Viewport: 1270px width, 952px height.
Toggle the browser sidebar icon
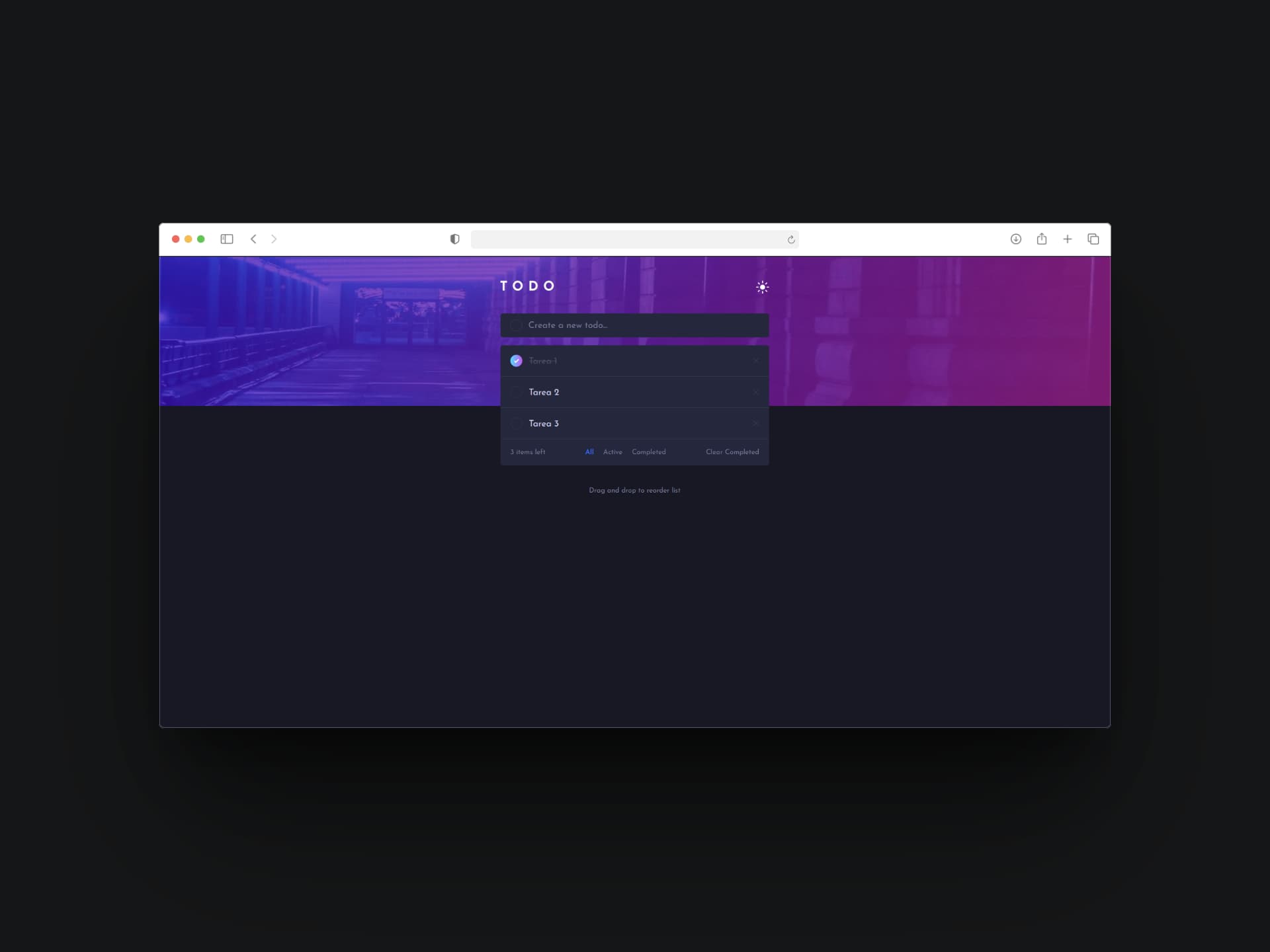[227, 239]
